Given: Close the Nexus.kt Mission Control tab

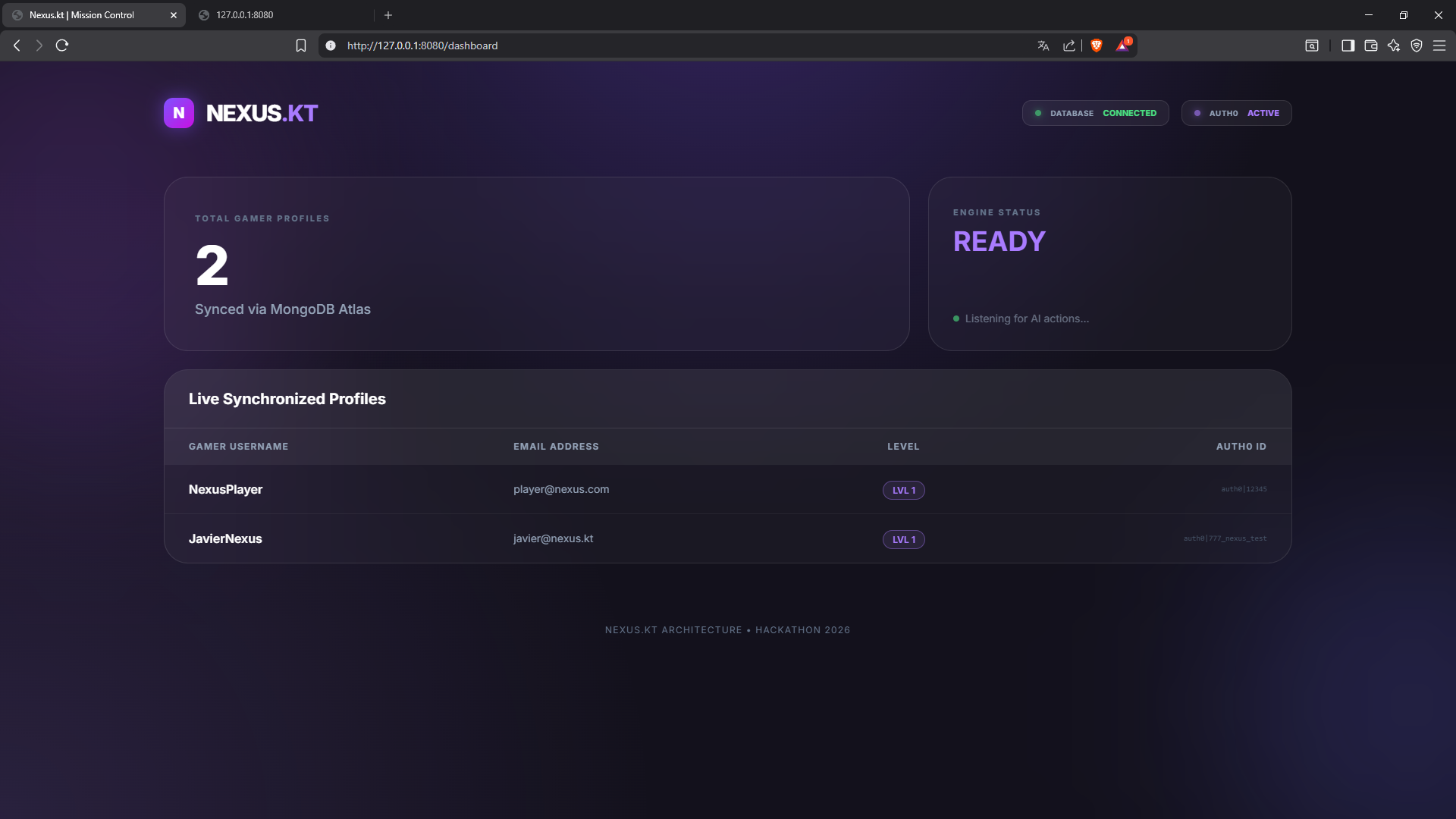Looking at the screenshot, I should (174, 15).
